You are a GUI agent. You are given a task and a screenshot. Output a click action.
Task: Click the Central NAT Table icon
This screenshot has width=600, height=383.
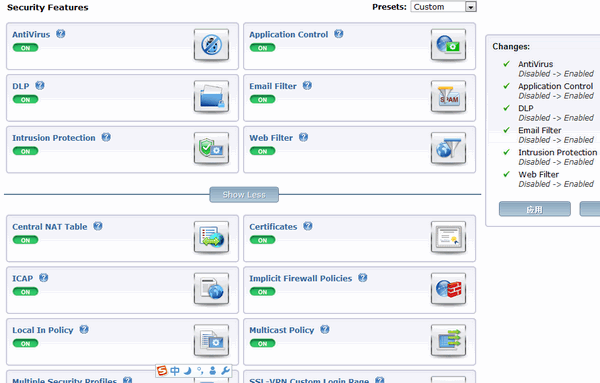(211, 237)
